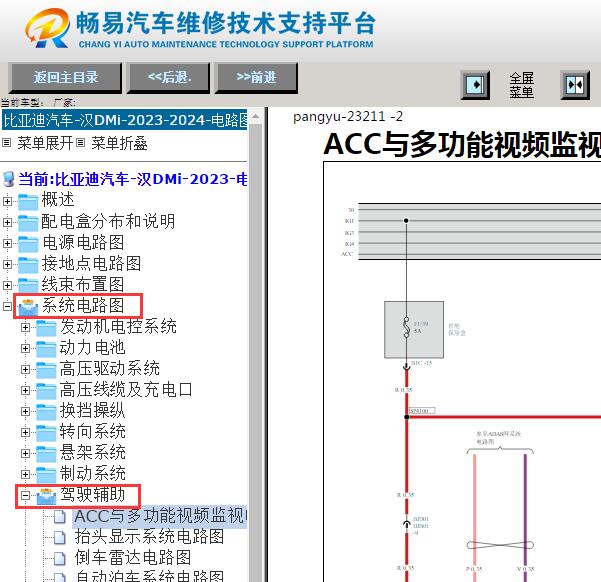Screen dimensions: 601x582
Task: Expand the 换挡操纵 plus box
Action: [25, 411]
